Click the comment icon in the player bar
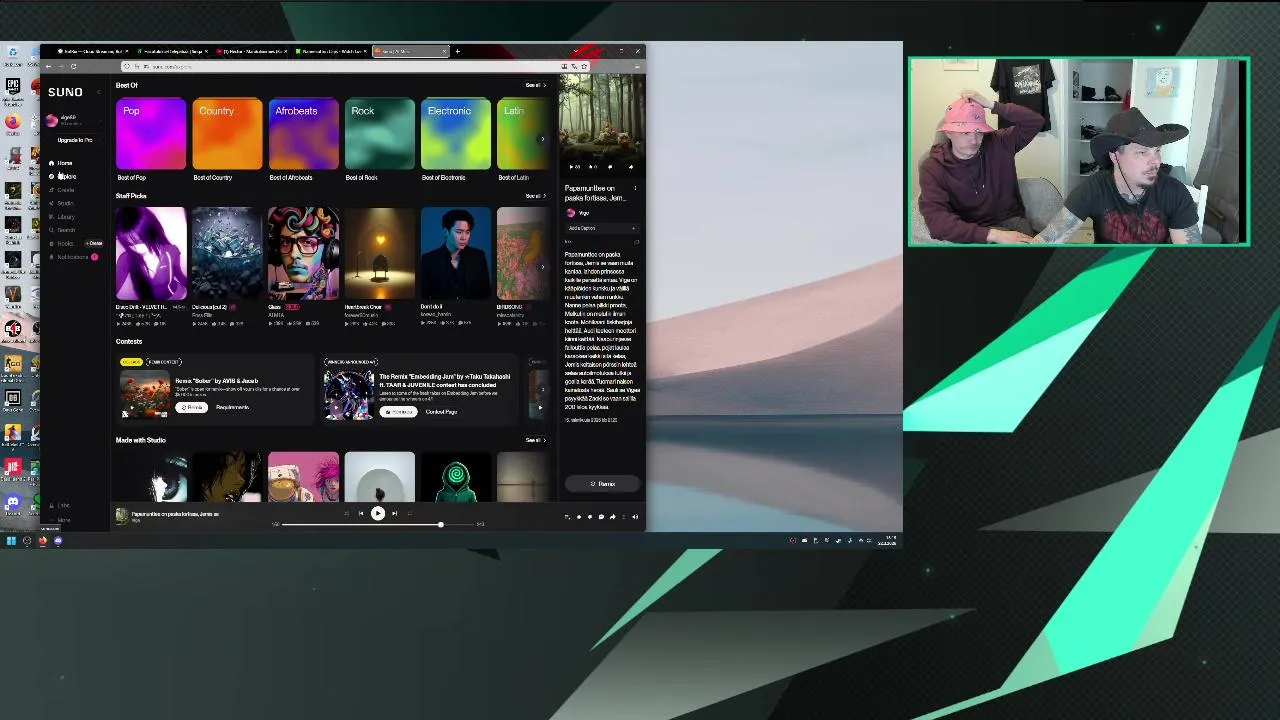 coord(601,517)
